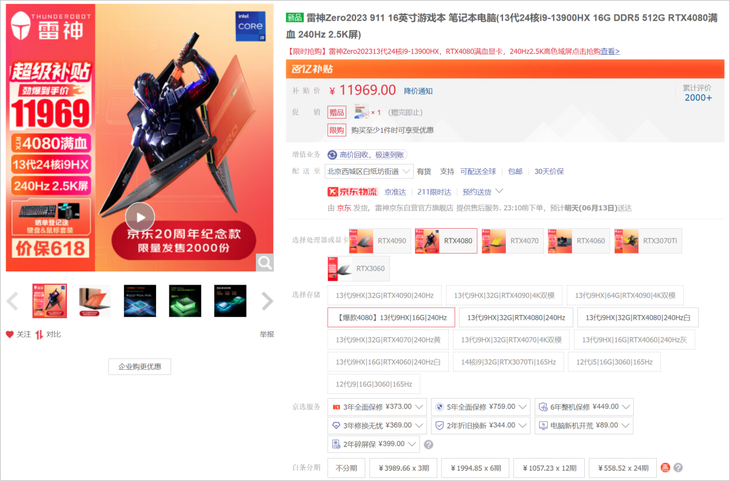Click 可配送全球 link
The width and height of the screenshot is (730, 481).
478,171
